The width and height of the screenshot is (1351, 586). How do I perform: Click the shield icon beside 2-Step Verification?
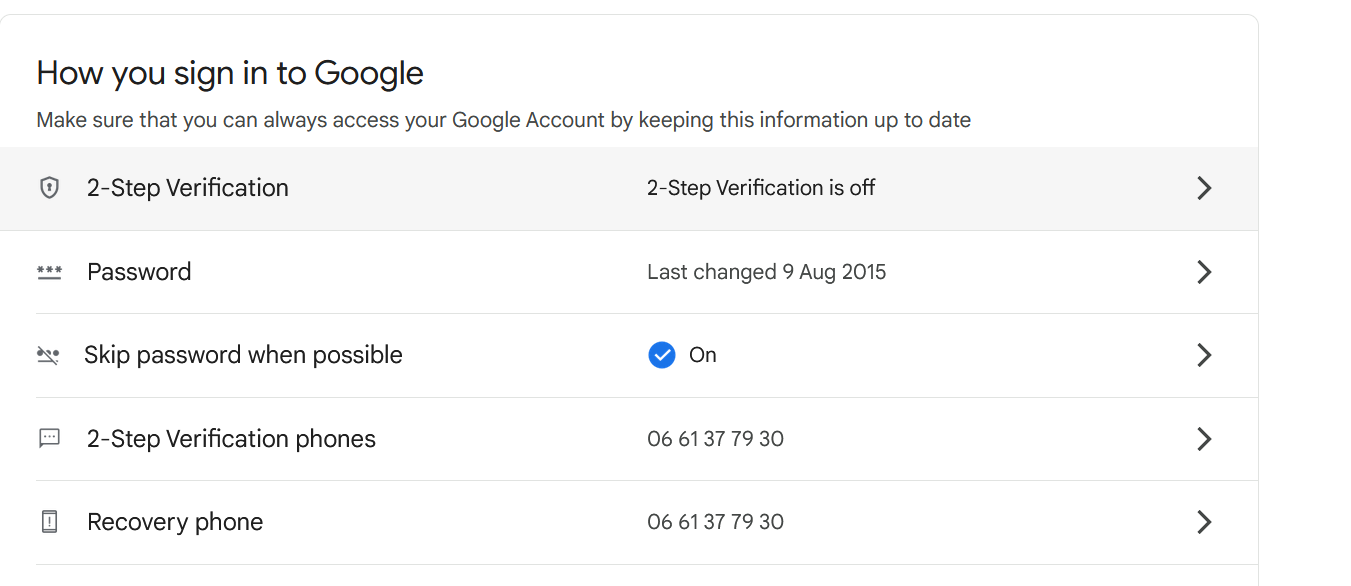point(49,188)
